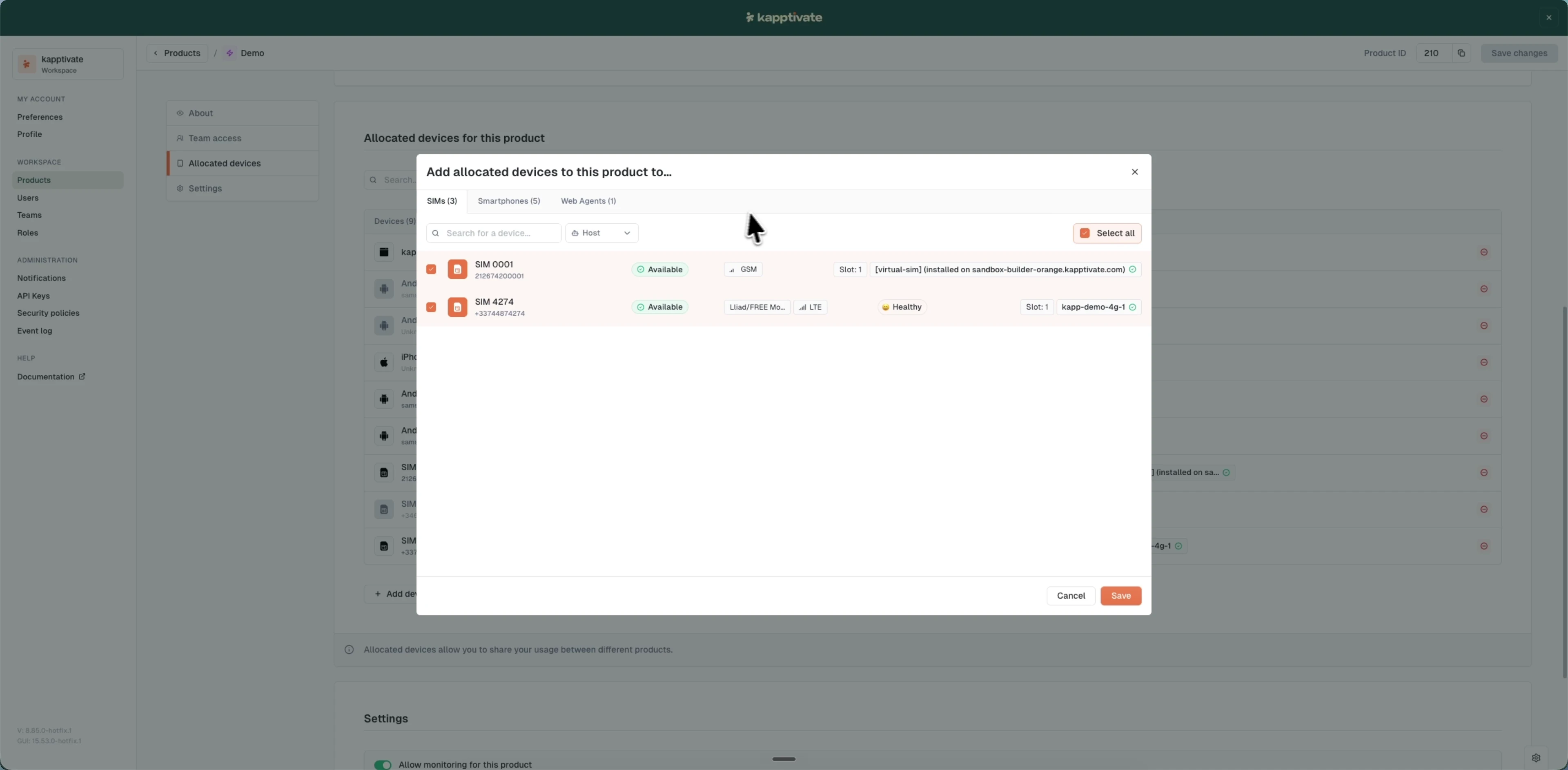The height and width of the screenshot is (770, 1568).
Task: Click the GSM signal badge for SIM 0001
Action: click(743, 269)
